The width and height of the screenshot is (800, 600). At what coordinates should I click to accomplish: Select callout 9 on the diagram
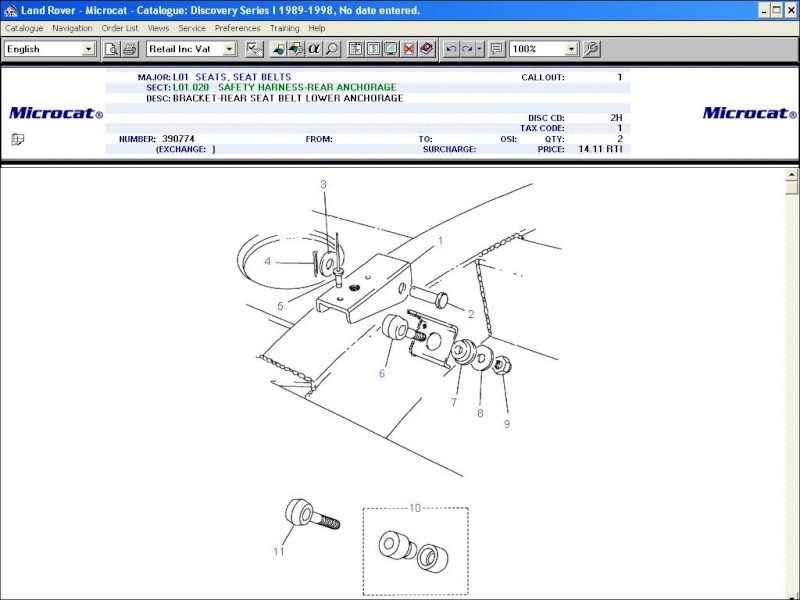507,424
